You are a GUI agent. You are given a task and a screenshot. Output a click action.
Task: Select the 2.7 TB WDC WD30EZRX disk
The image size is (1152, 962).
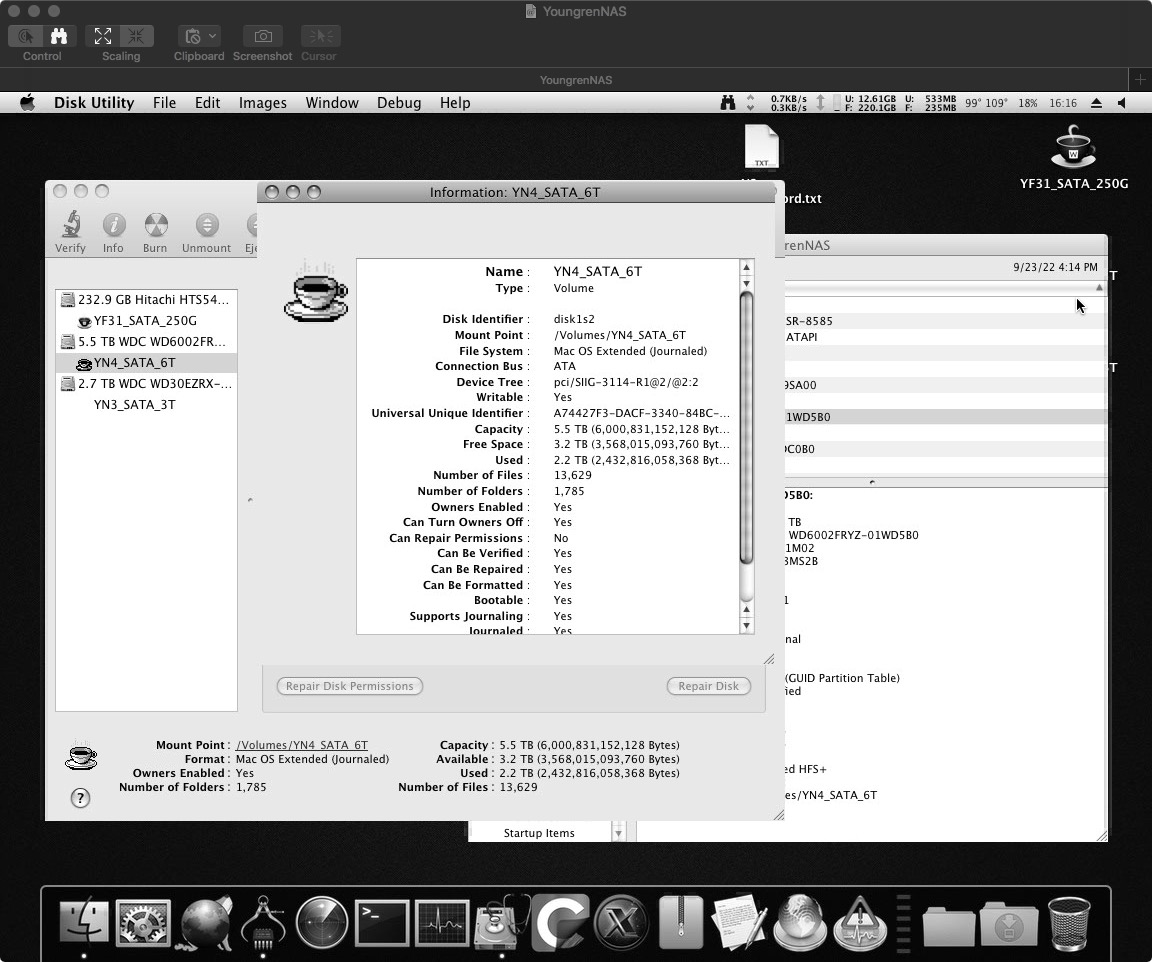coord(146,384)
